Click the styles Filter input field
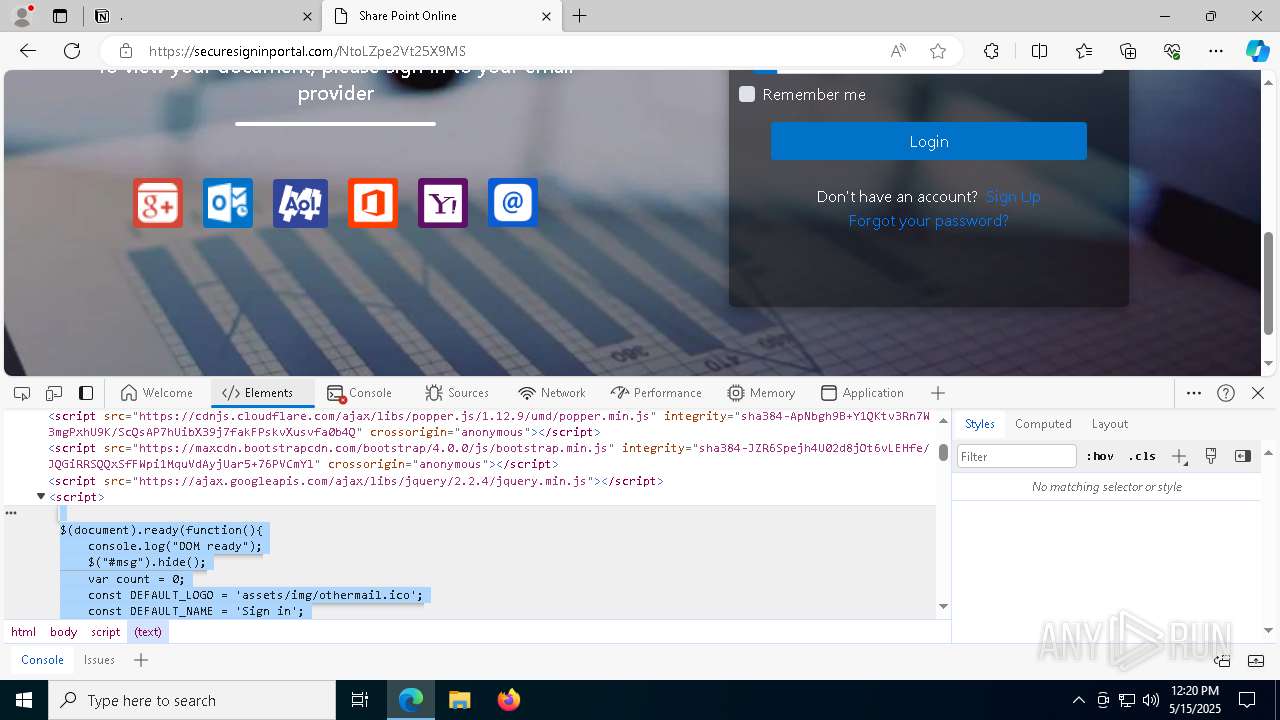 click(1017, 456)
